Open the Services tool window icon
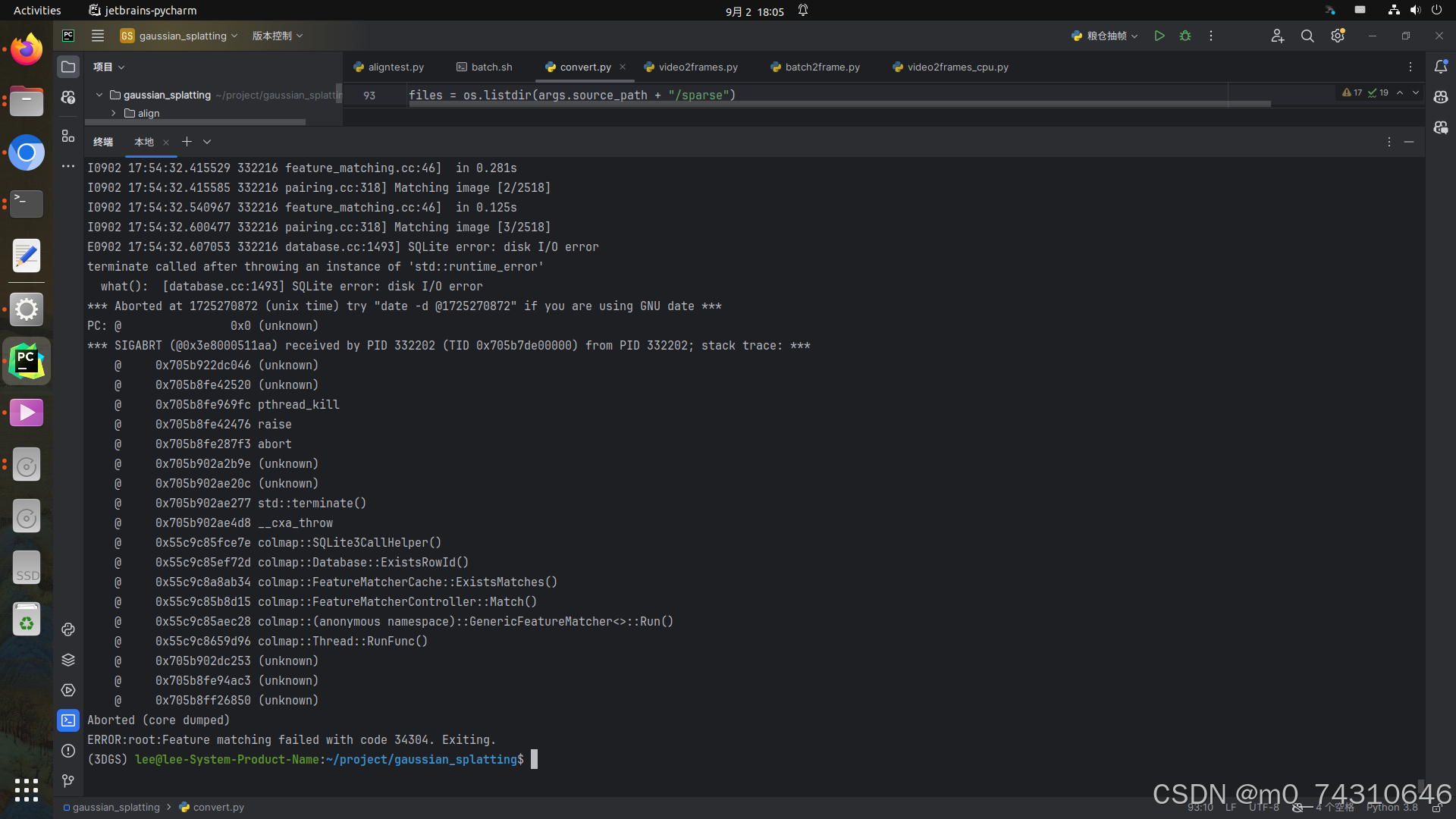Viewport: 1456px width, 819px height. tap(68, 690)
